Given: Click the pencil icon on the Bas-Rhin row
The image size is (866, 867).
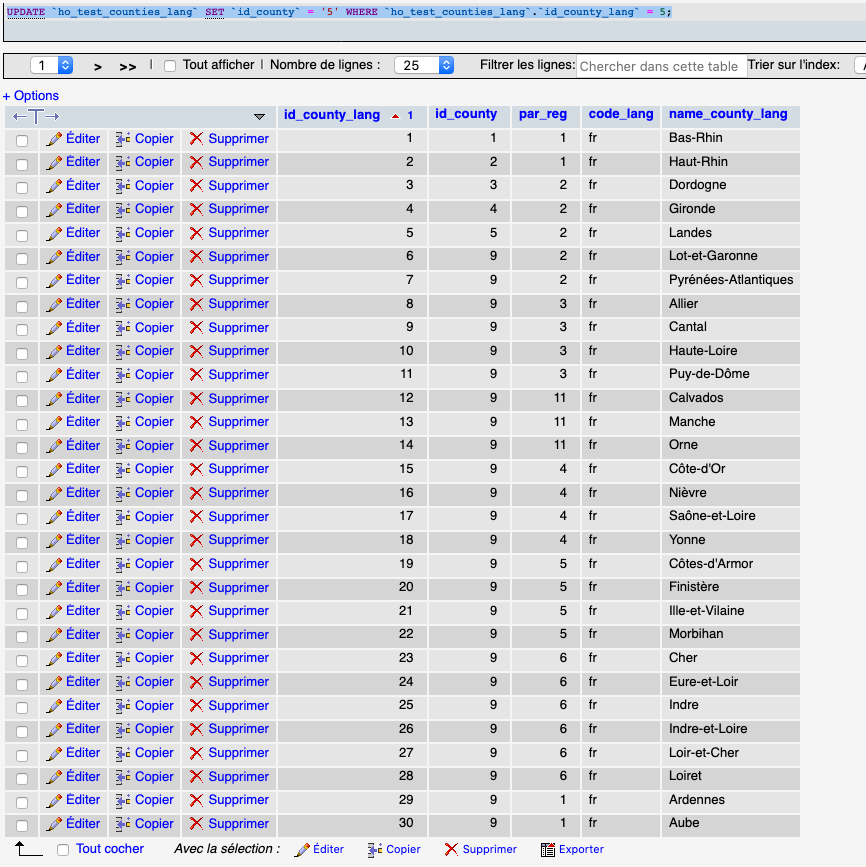Looking at the screenshot, I should 54,139.
